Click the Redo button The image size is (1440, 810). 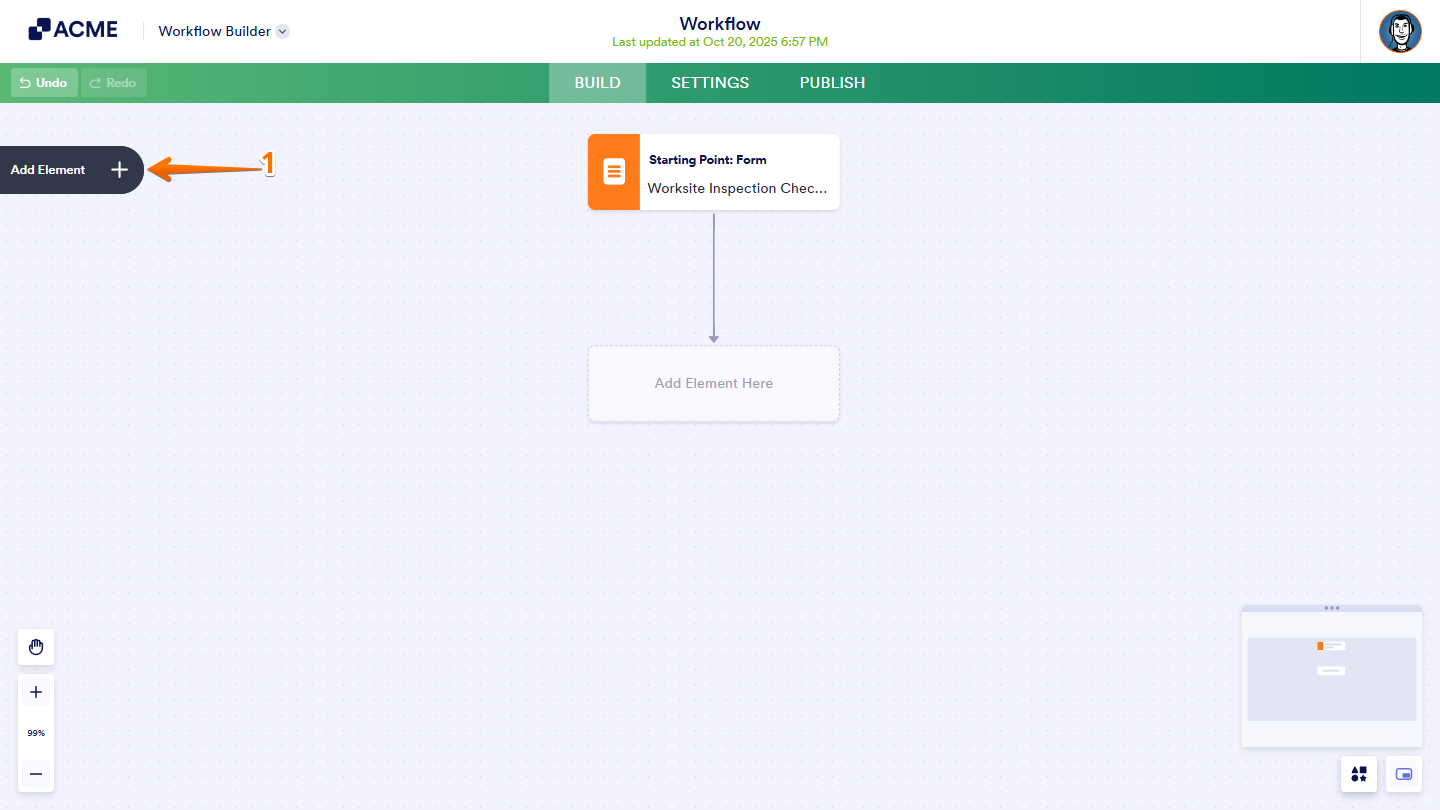click(x=114, y=83)
